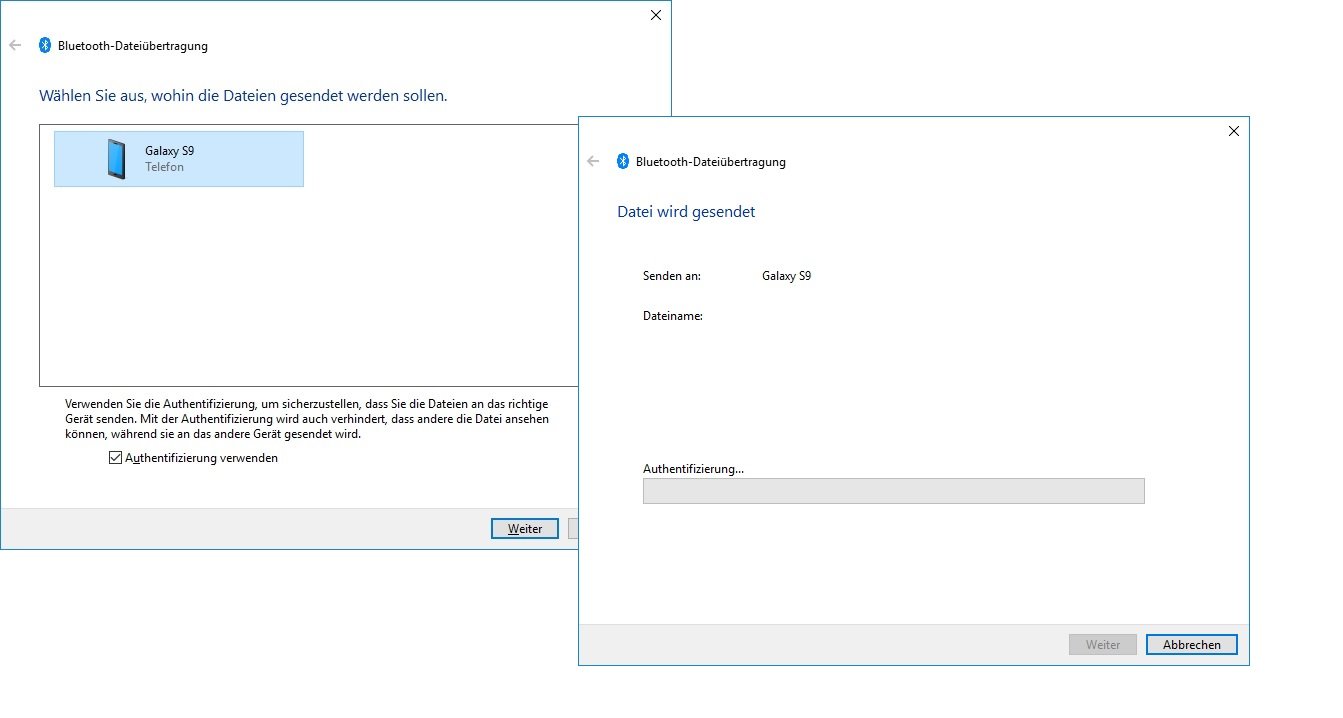1343x718 pixels.
Task: Click Bluetooth logo in device selection window title
Action: (x=45, y=45)
